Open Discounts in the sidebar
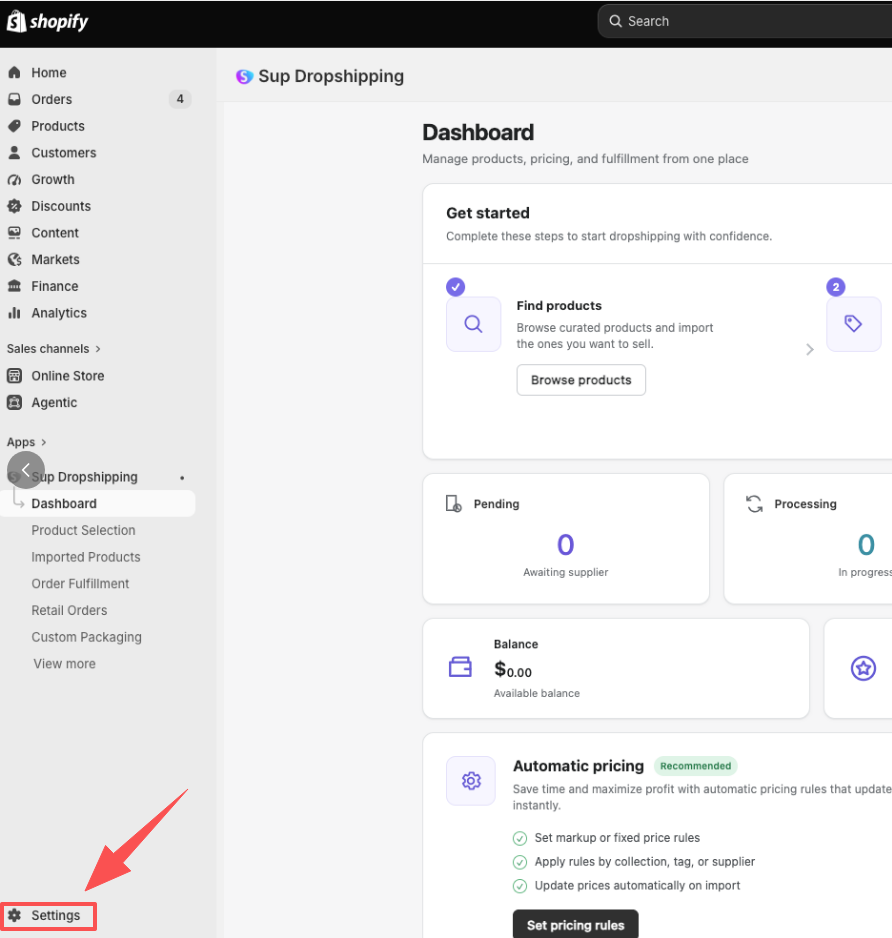The image size is (892, 938). pos(61,206)
